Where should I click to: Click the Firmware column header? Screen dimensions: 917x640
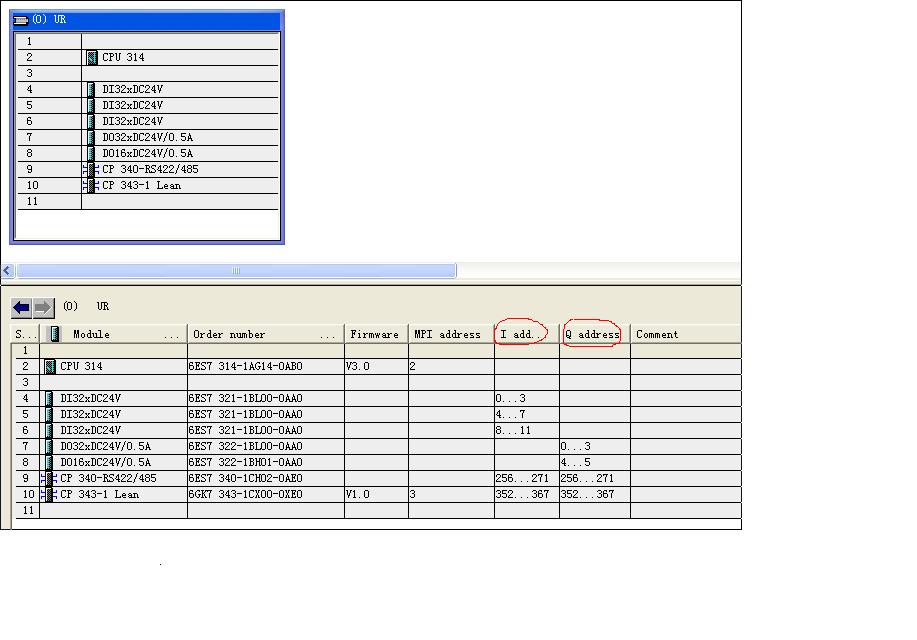(x=376, y=334)
